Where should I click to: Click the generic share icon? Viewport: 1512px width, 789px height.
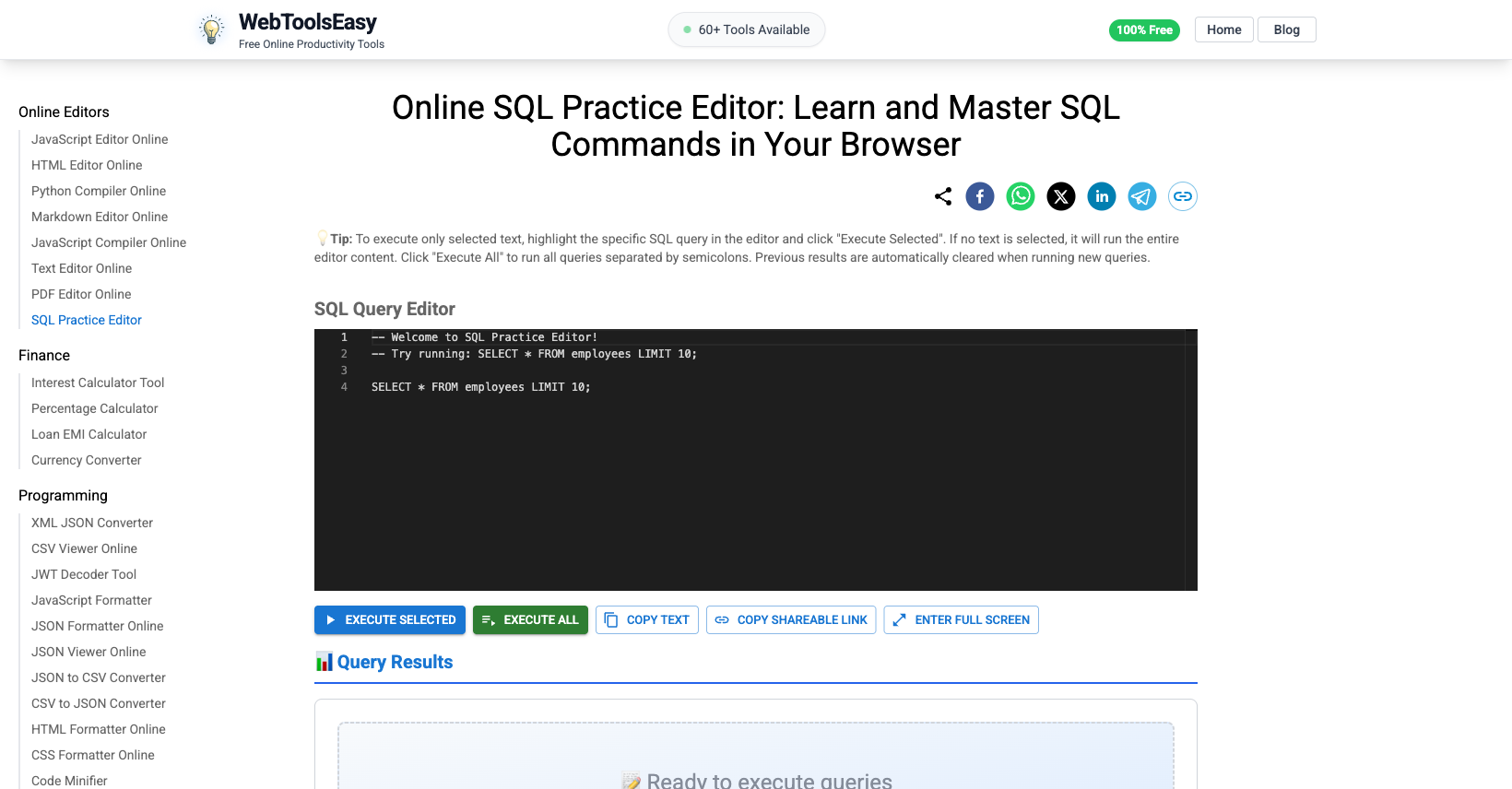click(943, 196)
